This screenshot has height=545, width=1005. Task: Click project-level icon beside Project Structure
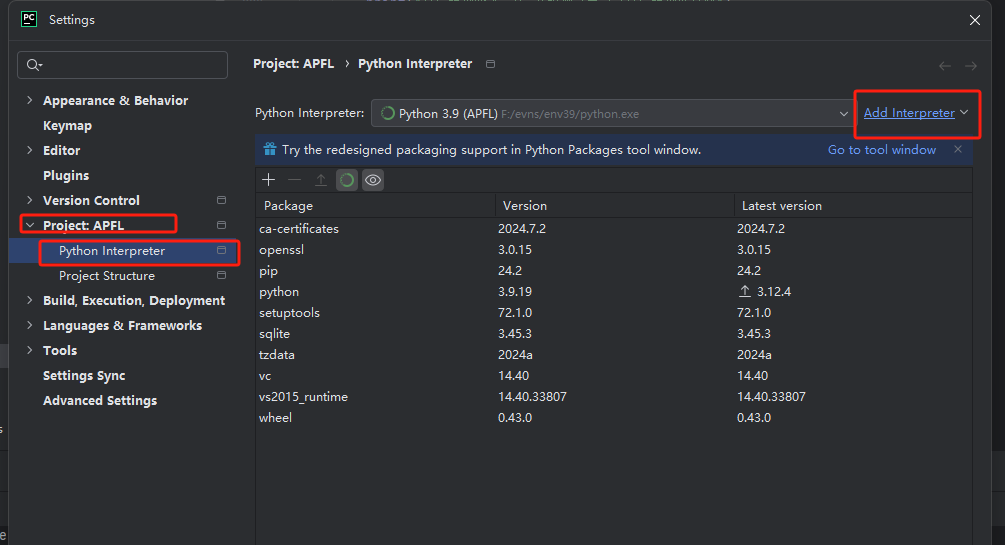click(221, 275)
